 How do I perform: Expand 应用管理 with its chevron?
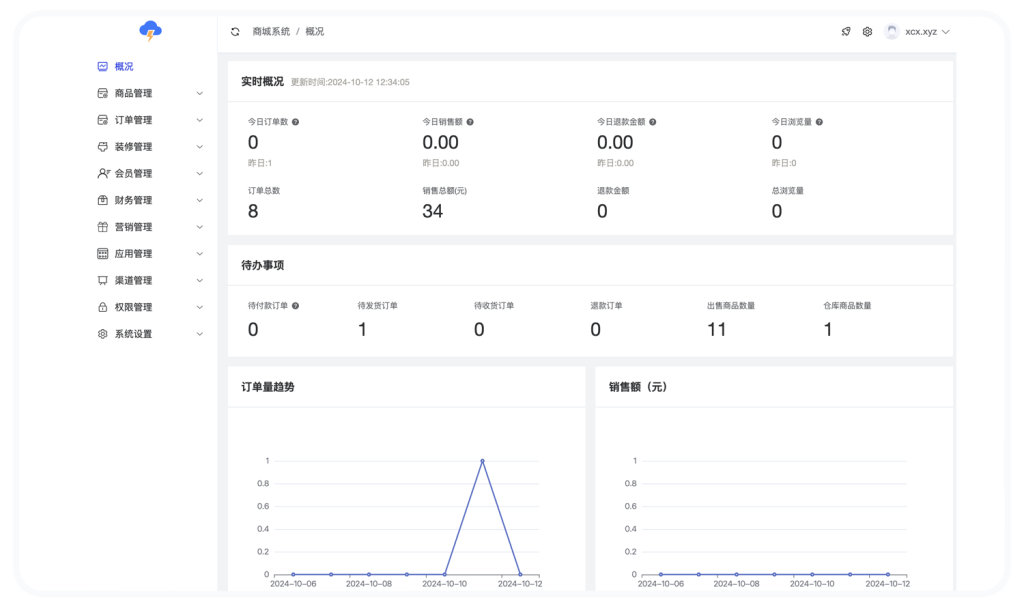[x=200, y=254]
